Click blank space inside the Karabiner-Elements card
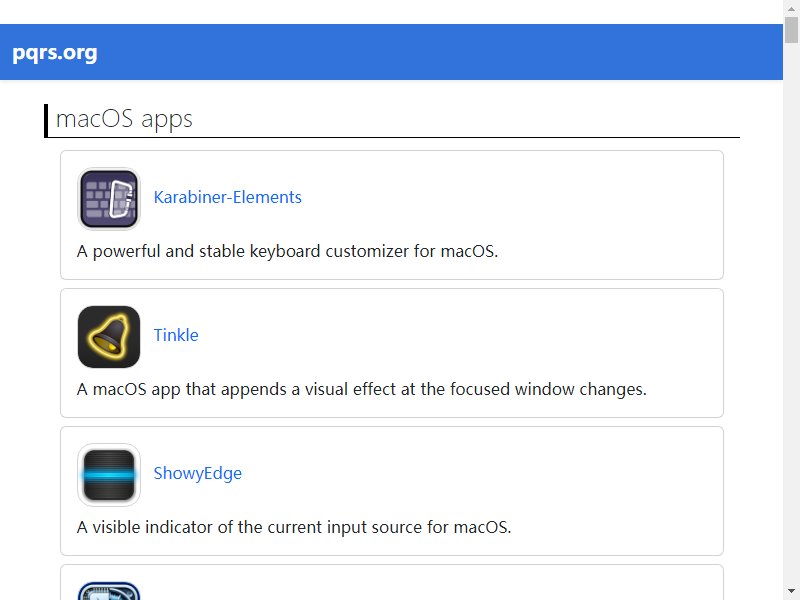 [x=510, y=199]
